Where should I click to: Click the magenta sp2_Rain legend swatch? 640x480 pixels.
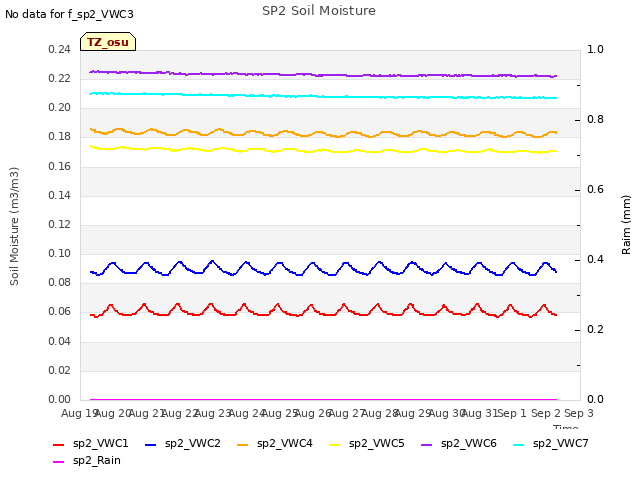point(59,462)
